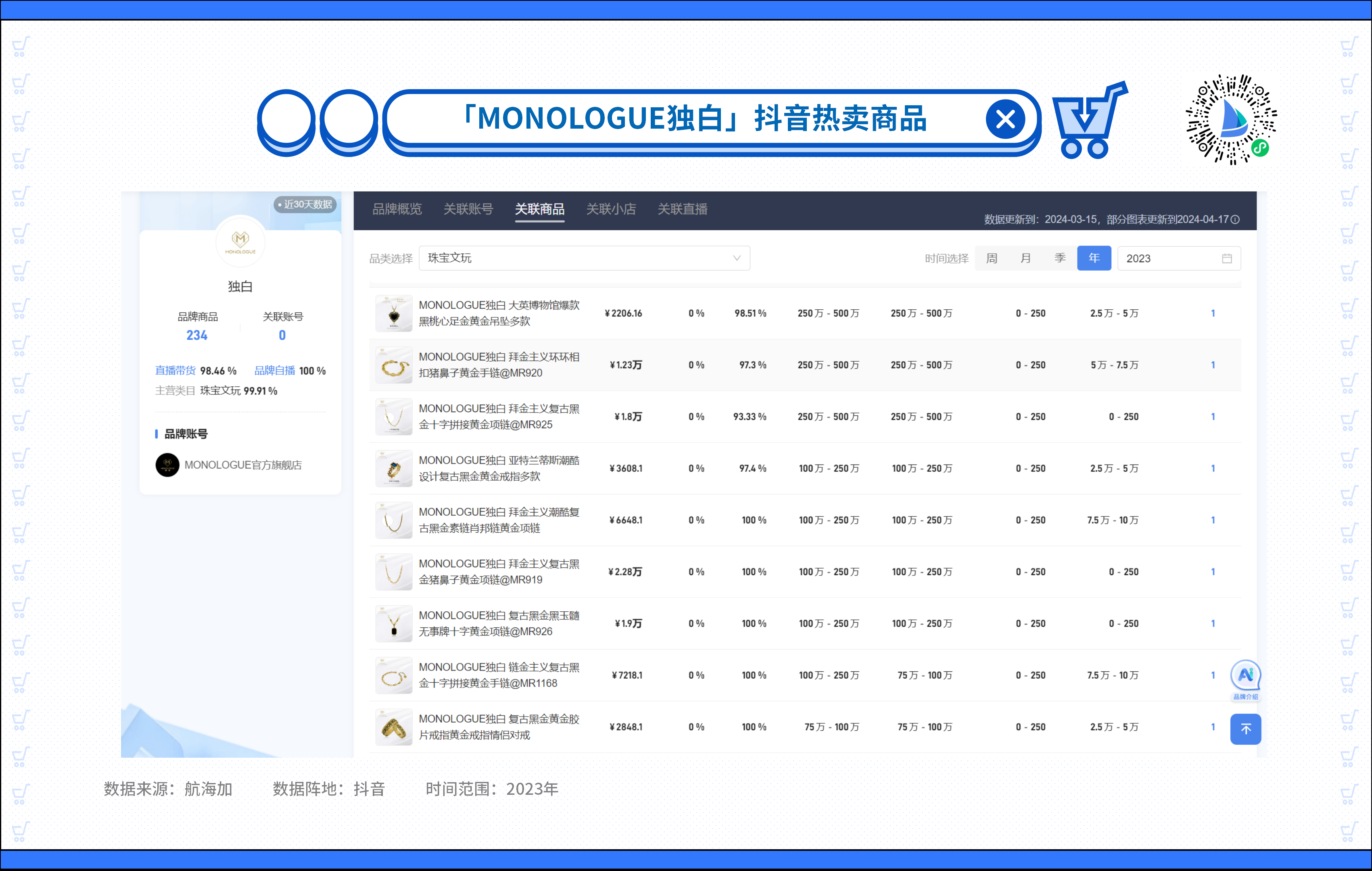Open the 关联小店 tab

coord(611,209)
